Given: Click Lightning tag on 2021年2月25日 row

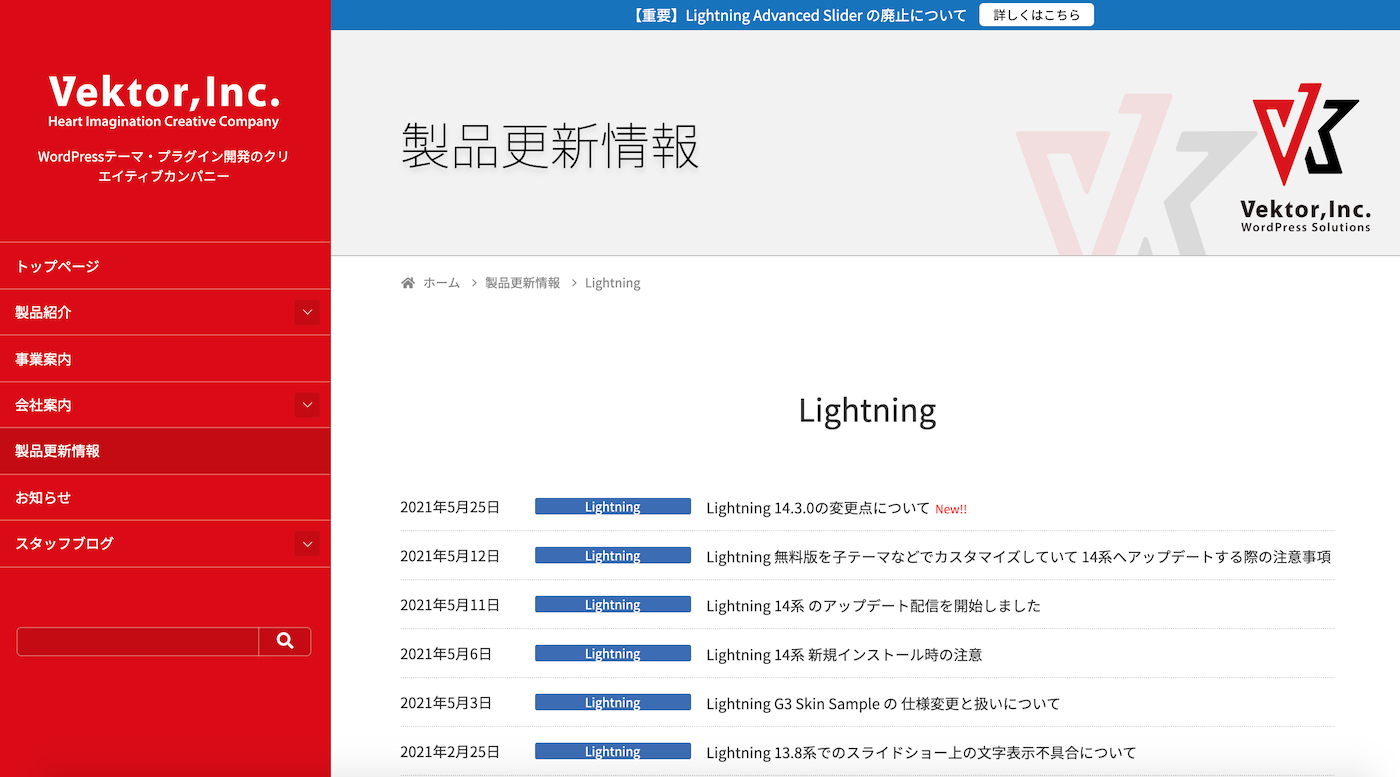Looking at the screenshot, I should click(x=613, y=751).
